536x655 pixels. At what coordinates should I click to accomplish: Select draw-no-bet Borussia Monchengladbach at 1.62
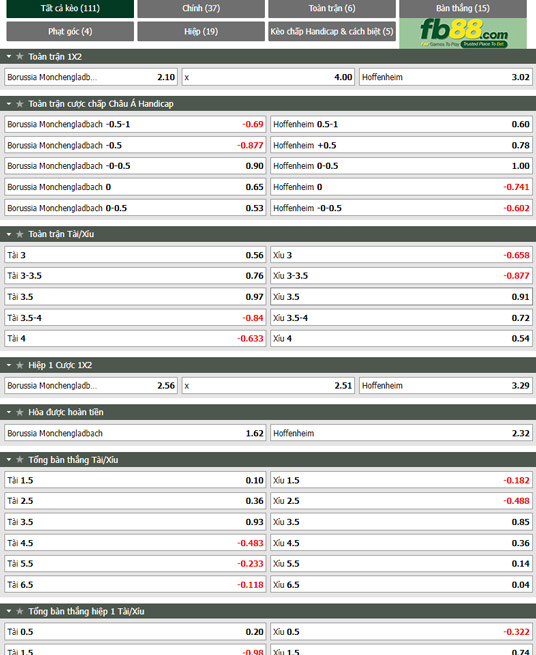point(135,433)
